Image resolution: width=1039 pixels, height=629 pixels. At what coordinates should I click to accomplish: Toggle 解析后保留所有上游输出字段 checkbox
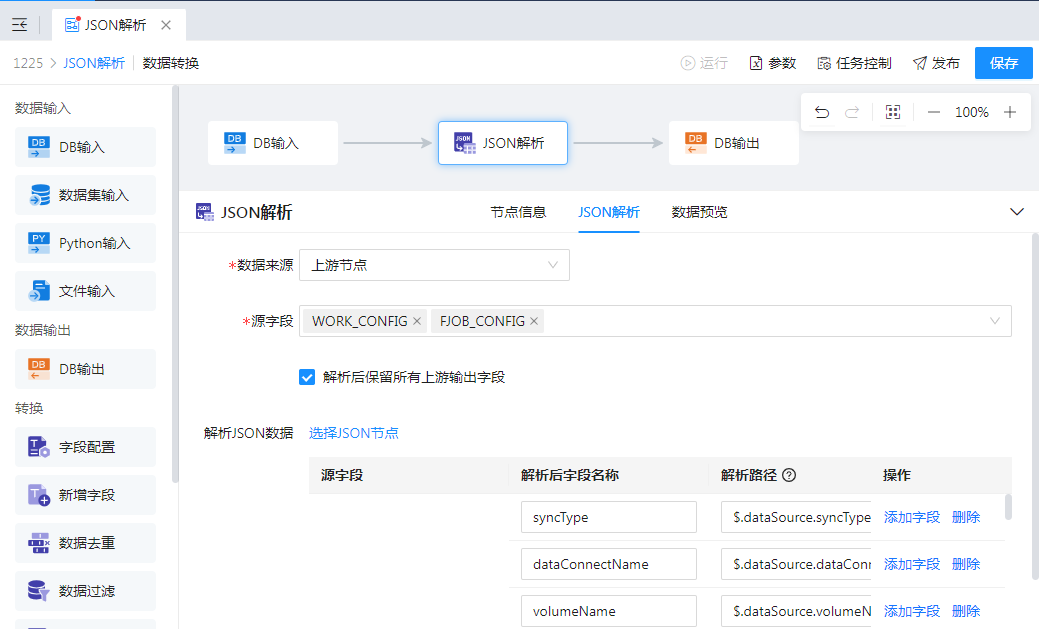point(307,377)
